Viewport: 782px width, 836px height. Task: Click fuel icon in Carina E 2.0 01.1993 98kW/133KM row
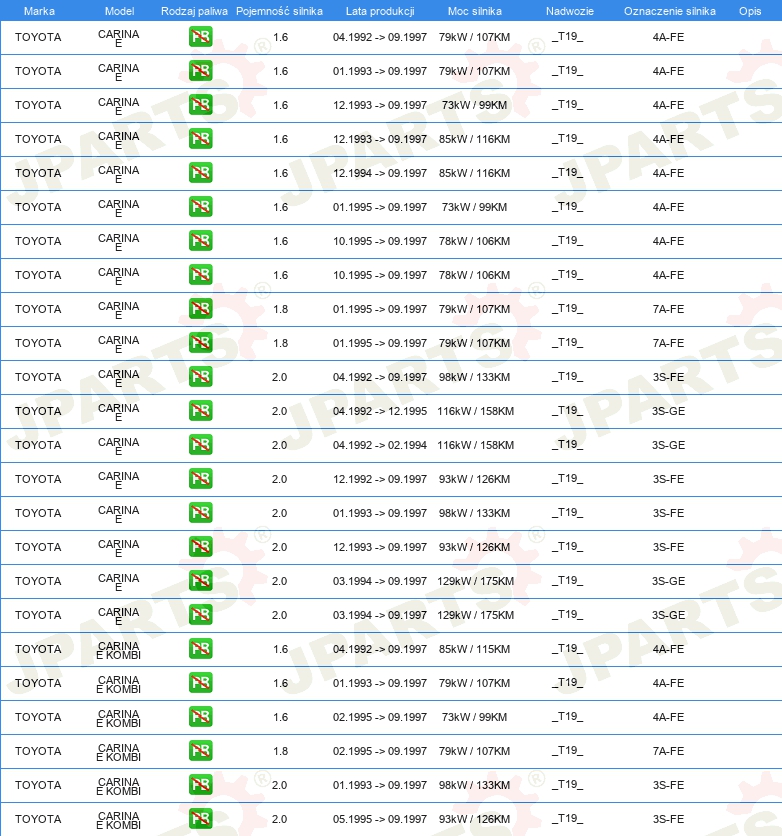200,513
